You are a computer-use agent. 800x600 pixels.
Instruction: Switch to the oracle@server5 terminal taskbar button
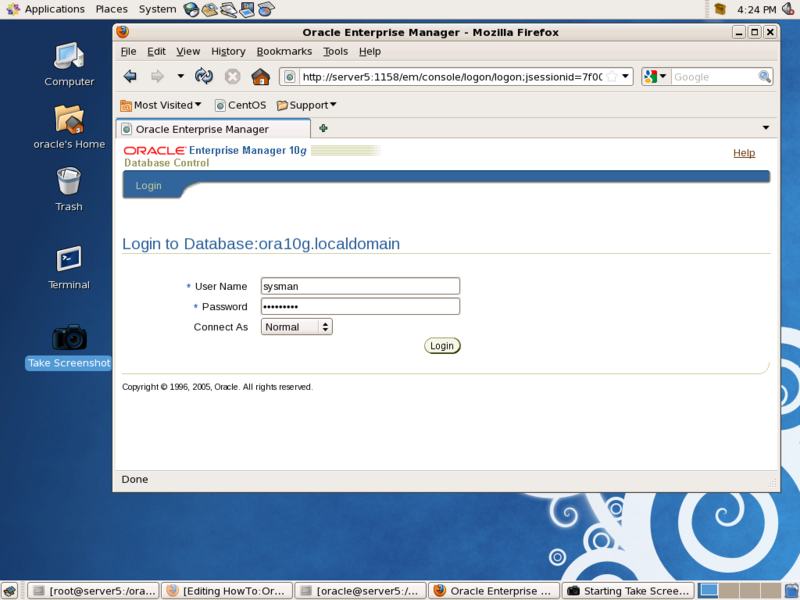click(361, 591)
